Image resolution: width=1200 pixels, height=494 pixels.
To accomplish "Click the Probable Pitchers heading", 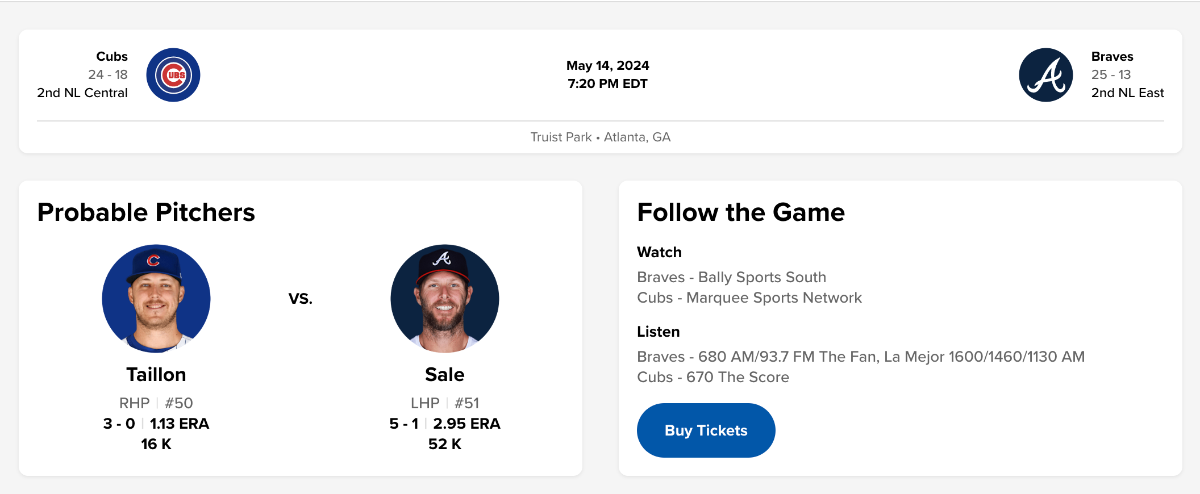I will (x=146, y=212).
